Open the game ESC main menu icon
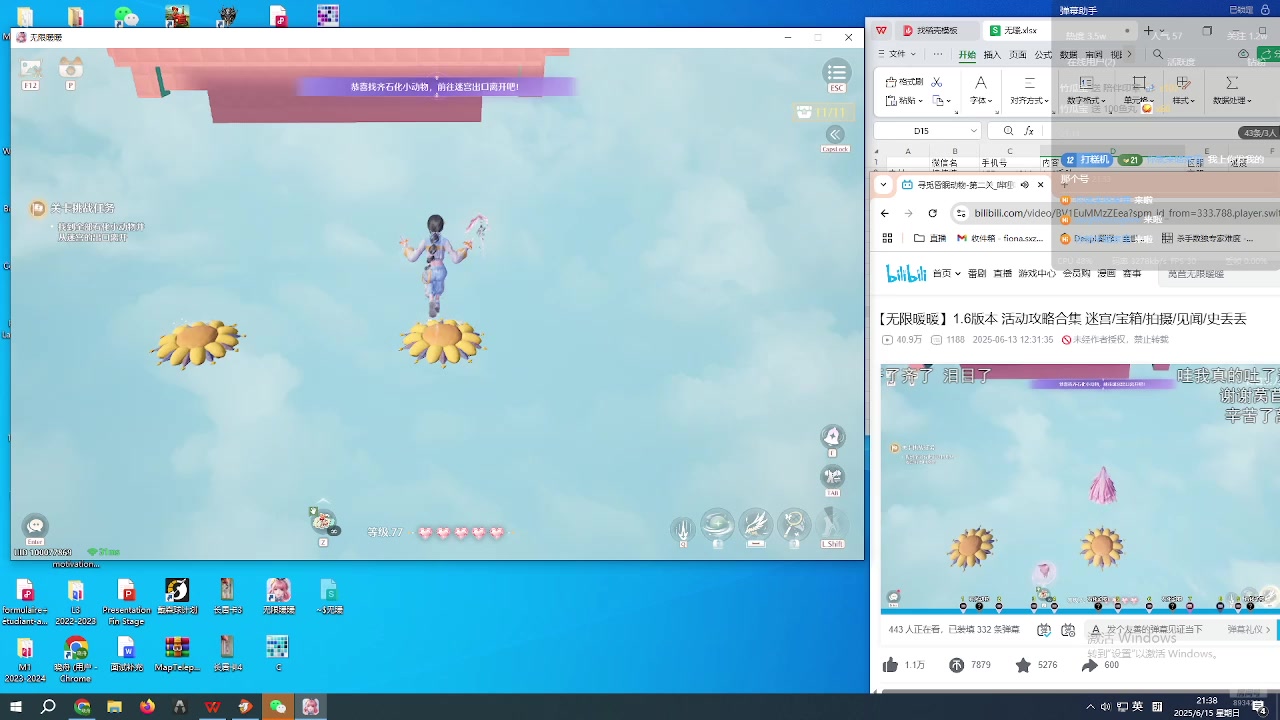1280x720 pixels. coord(836,72)
